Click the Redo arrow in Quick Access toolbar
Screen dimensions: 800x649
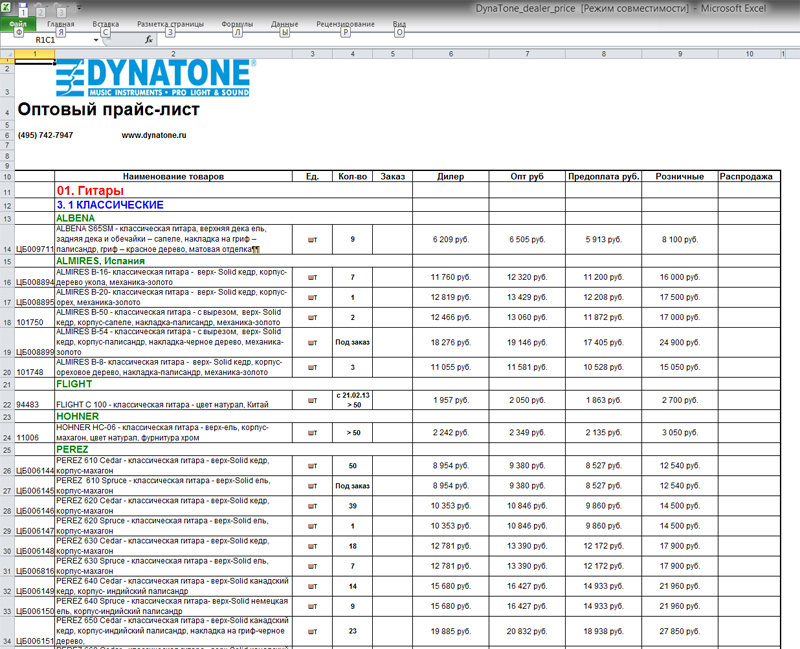(60, 8)
